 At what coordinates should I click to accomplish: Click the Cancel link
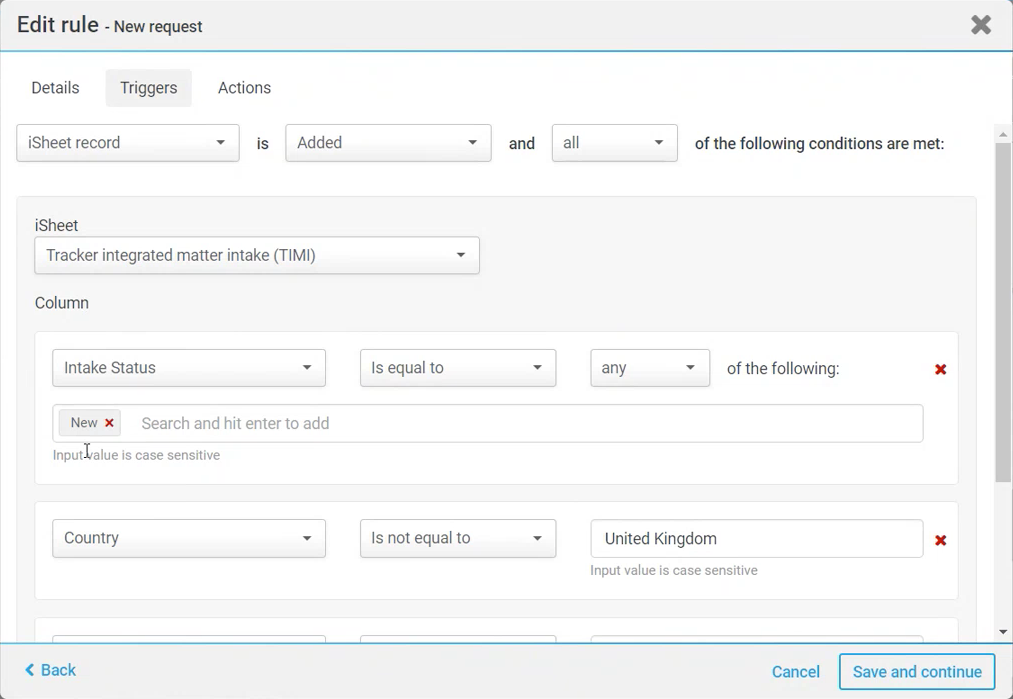795,672
